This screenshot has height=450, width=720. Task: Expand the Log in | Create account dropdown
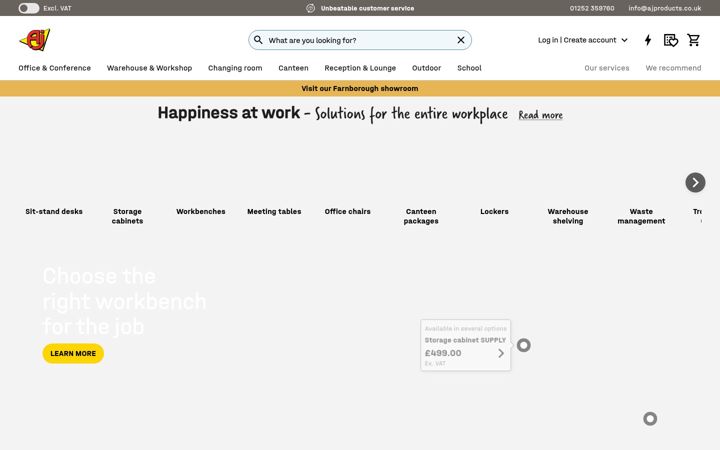tap(582, 40)
